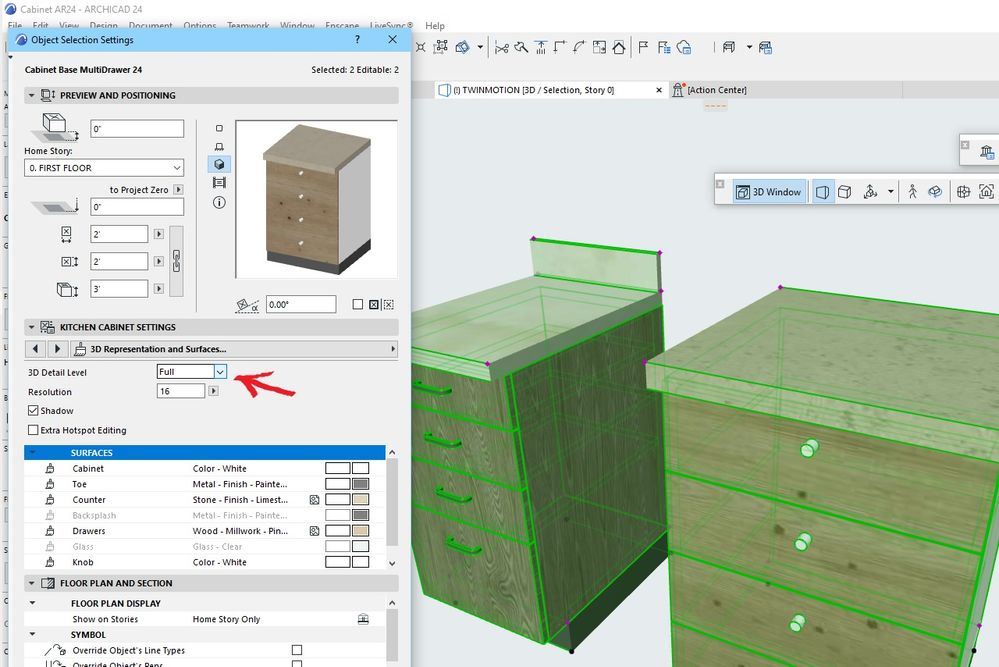Click the Fit in Window icon on 3D toolbar
This screenshot has height=667, width=999.
986,192
